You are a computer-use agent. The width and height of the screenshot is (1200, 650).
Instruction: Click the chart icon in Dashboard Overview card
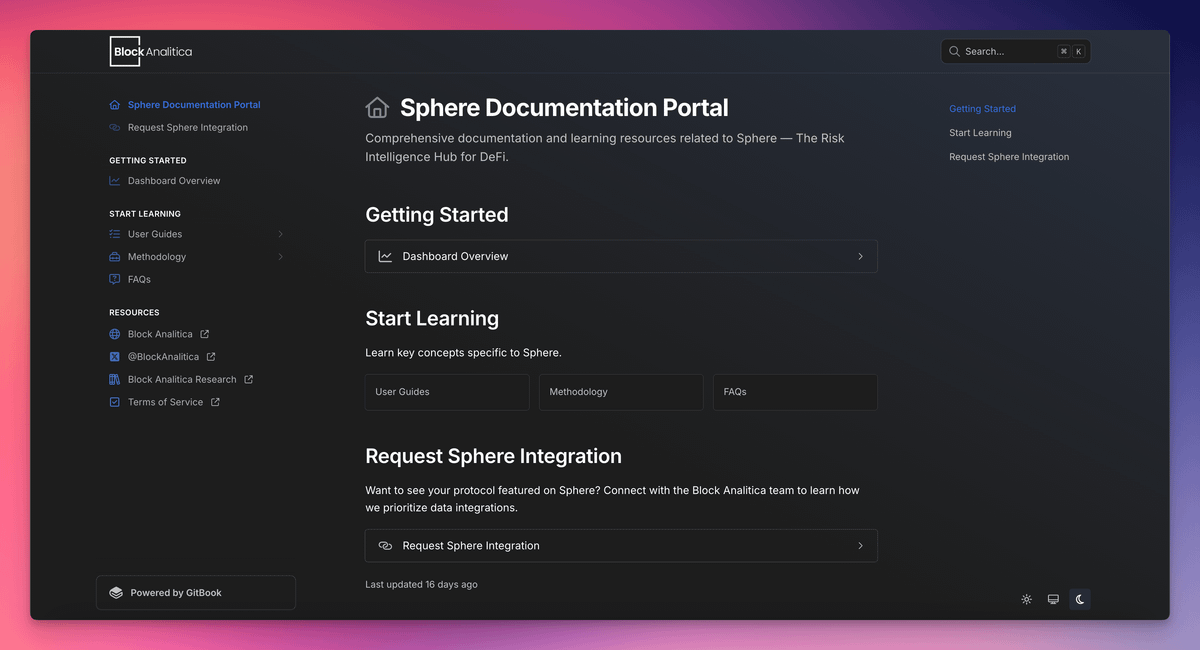coord(385,257)
